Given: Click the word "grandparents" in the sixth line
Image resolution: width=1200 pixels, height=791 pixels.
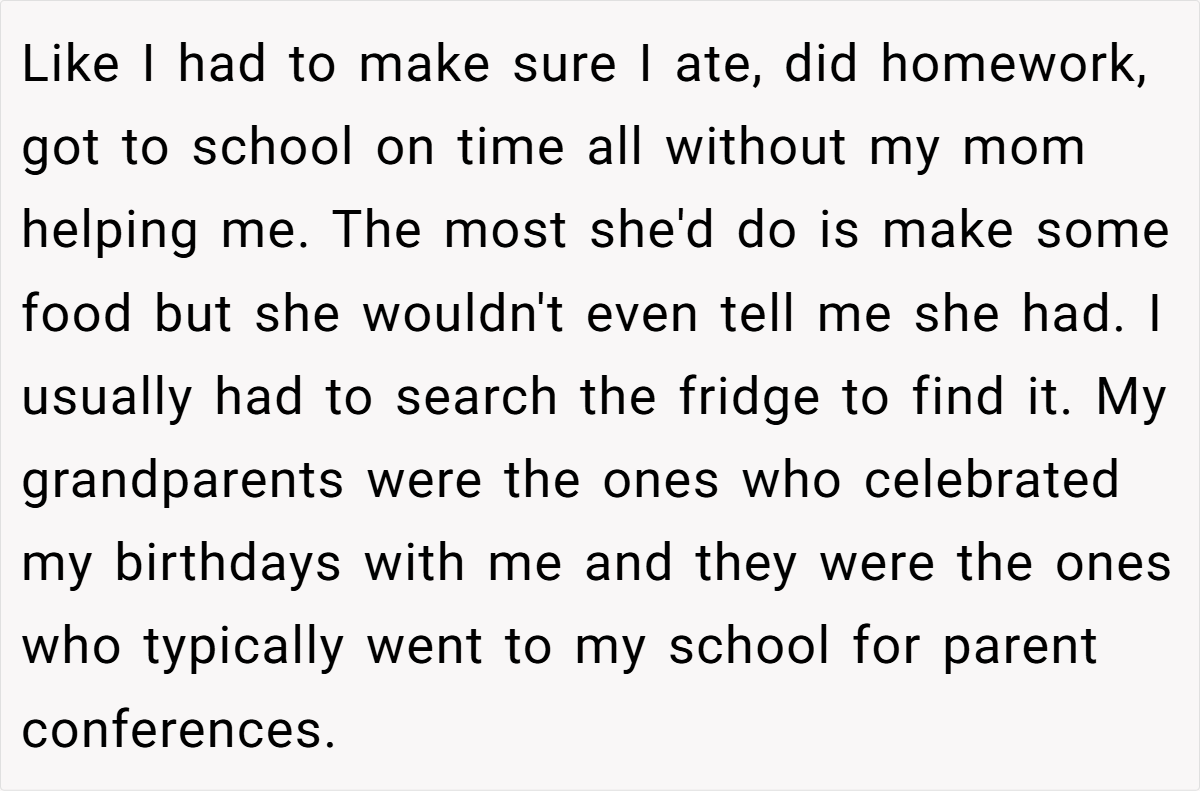Looking at the screenshot, I should pyautogui.click(x=182, y=481).
